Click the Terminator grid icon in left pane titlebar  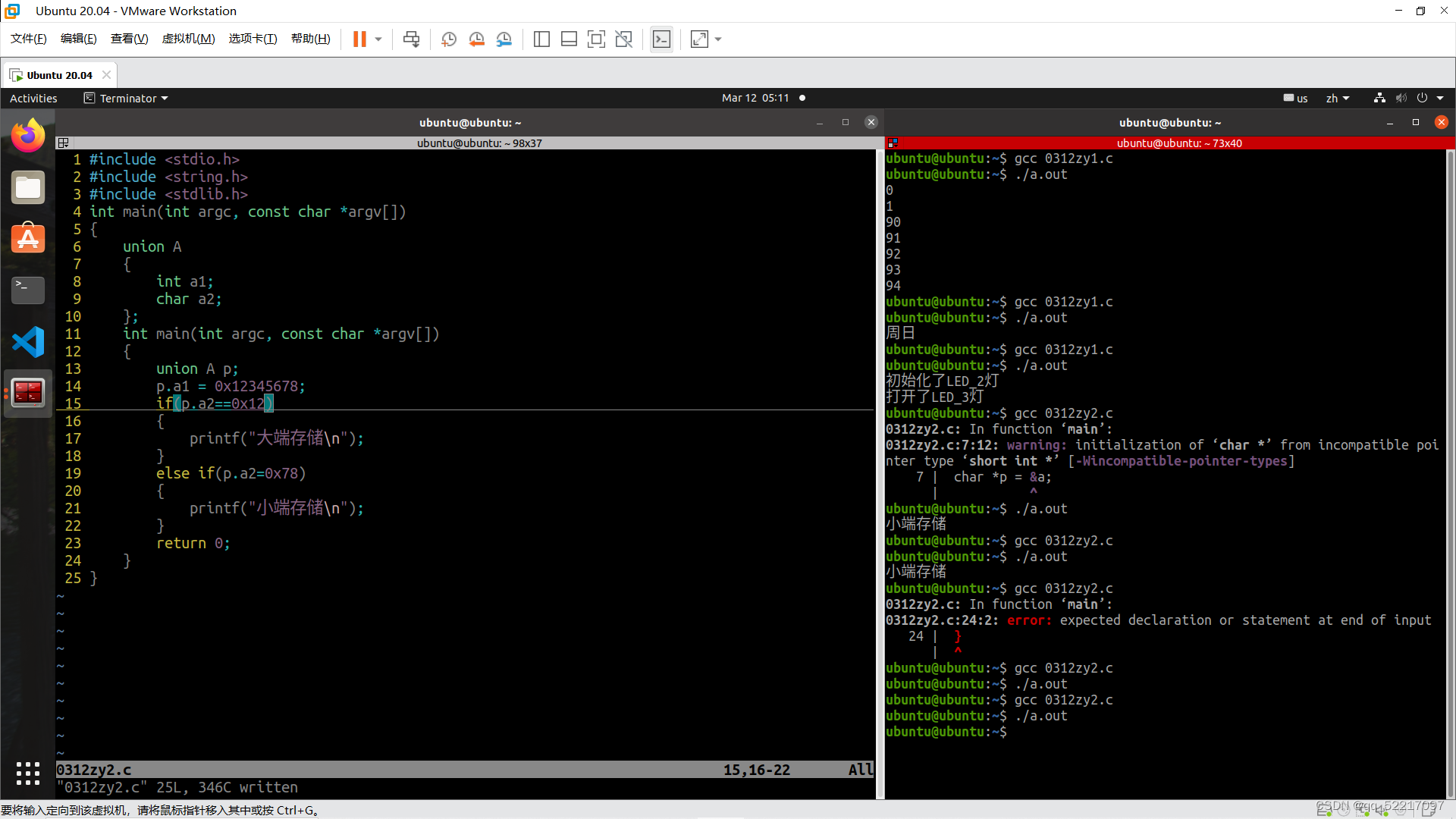coord(64,143)
